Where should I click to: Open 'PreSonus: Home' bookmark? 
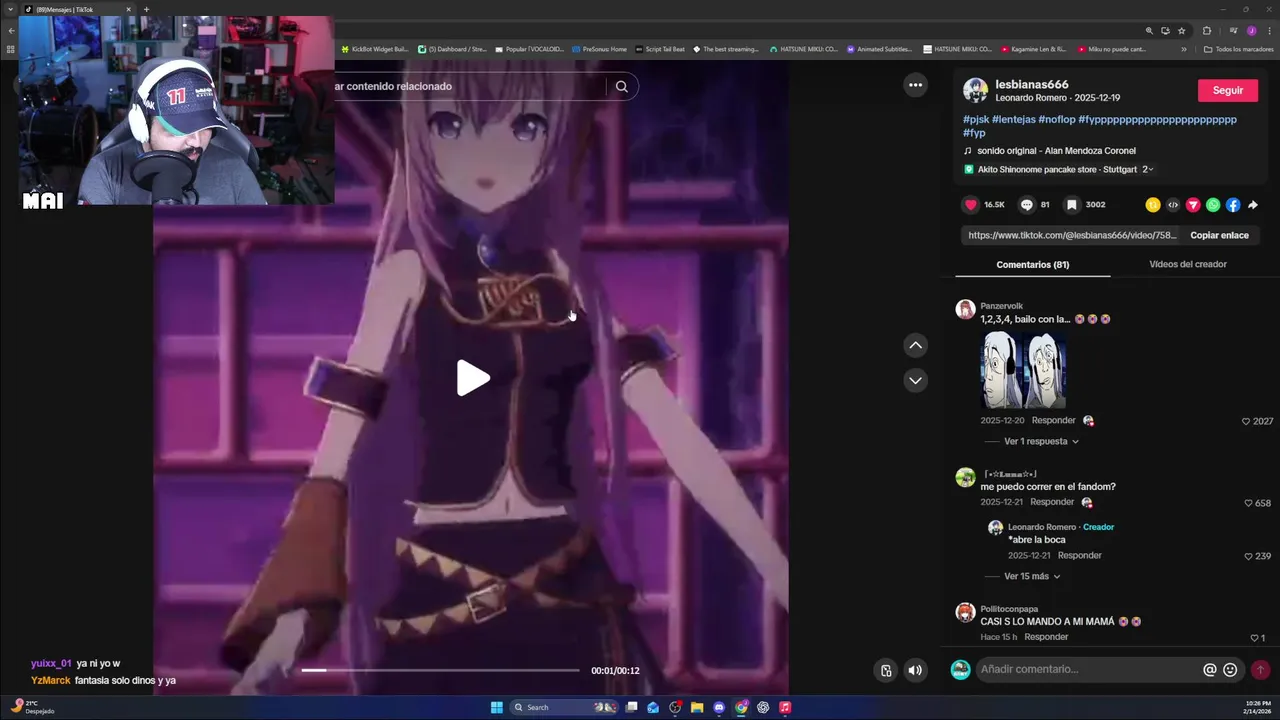(x=599, y=49)
